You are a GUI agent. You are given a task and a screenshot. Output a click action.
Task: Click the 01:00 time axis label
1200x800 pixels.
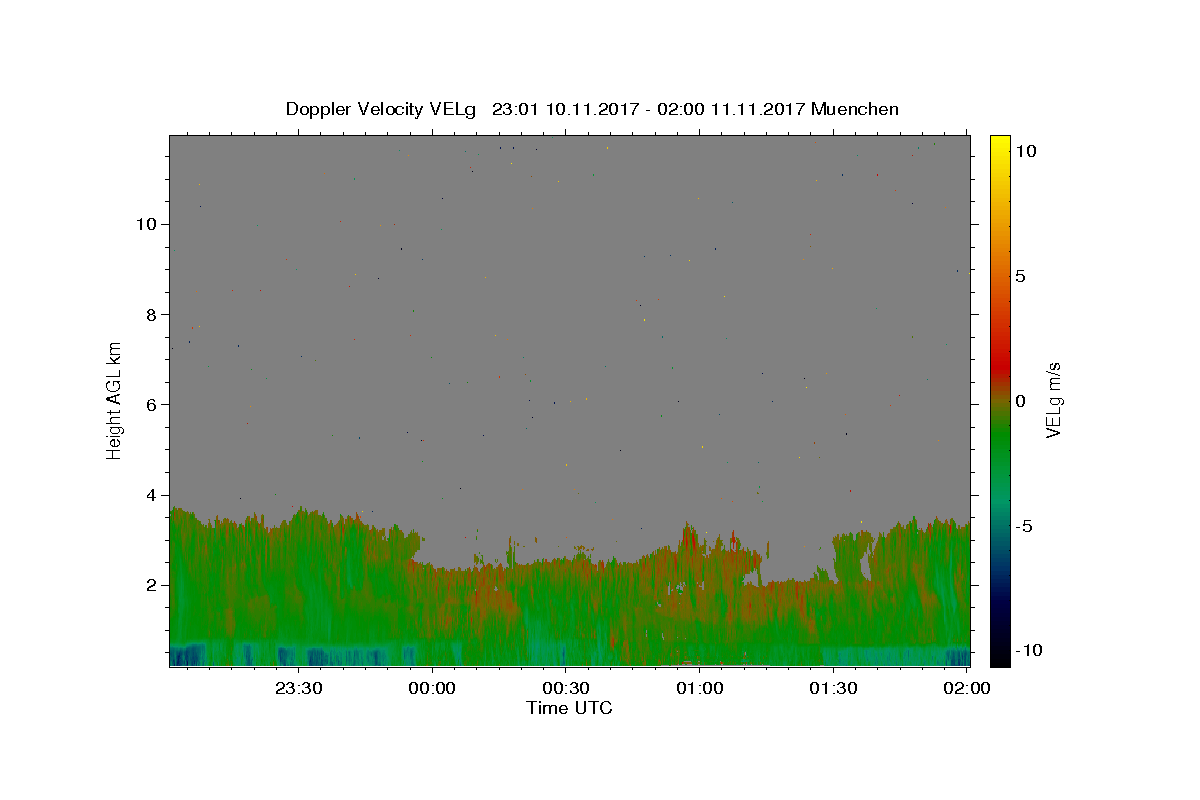pyautogui.click(x=699, y=688)
